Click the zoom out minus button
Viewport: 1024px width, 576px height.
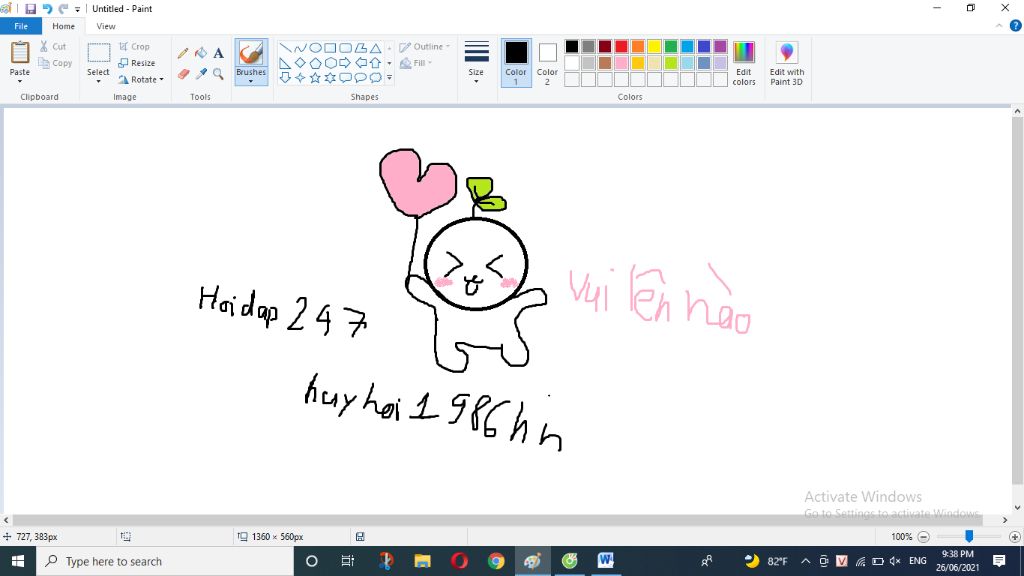923,537
